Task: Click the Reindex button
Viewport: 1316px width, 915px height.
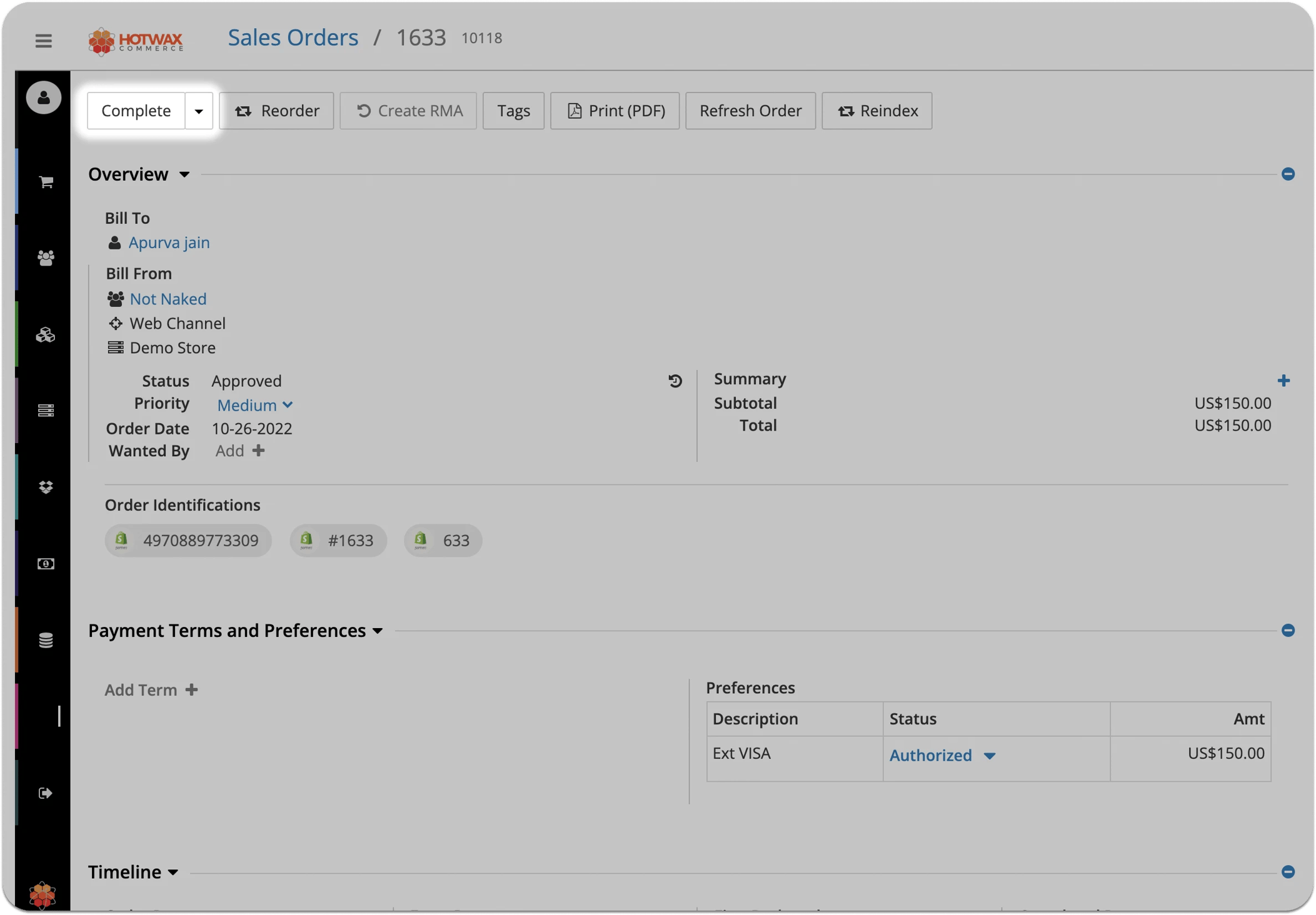Action: click(876, 111)
